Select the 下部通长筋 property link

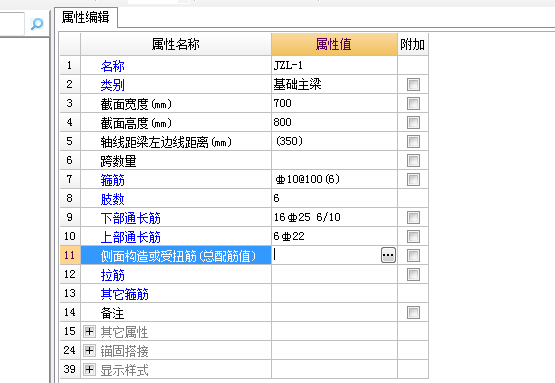[131, 218]
